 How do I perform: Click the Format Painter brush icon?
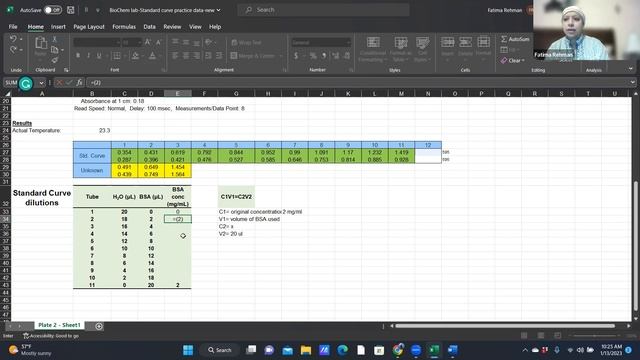click(55, 60)
